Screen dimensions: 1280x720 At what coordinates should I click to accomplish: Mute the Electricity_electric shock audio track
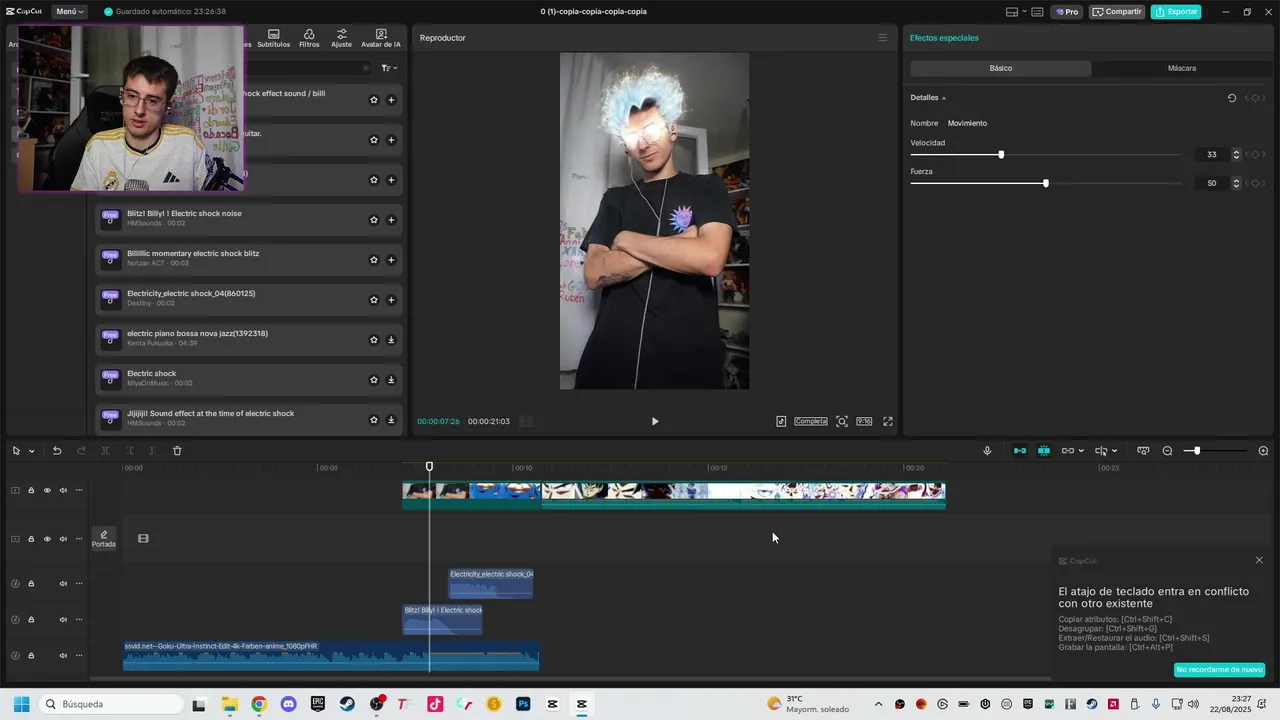[63, 584]
